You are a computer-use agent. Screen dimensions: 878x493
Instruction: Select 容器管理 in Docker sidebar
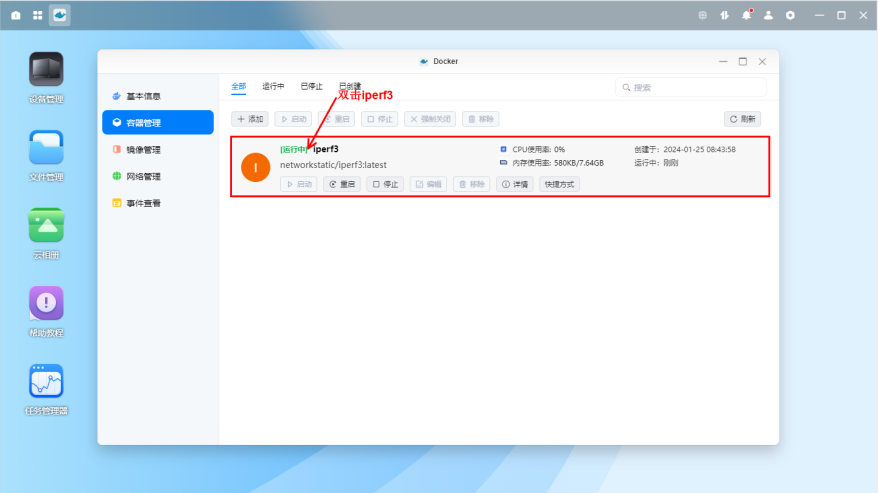tap(158, 123)
